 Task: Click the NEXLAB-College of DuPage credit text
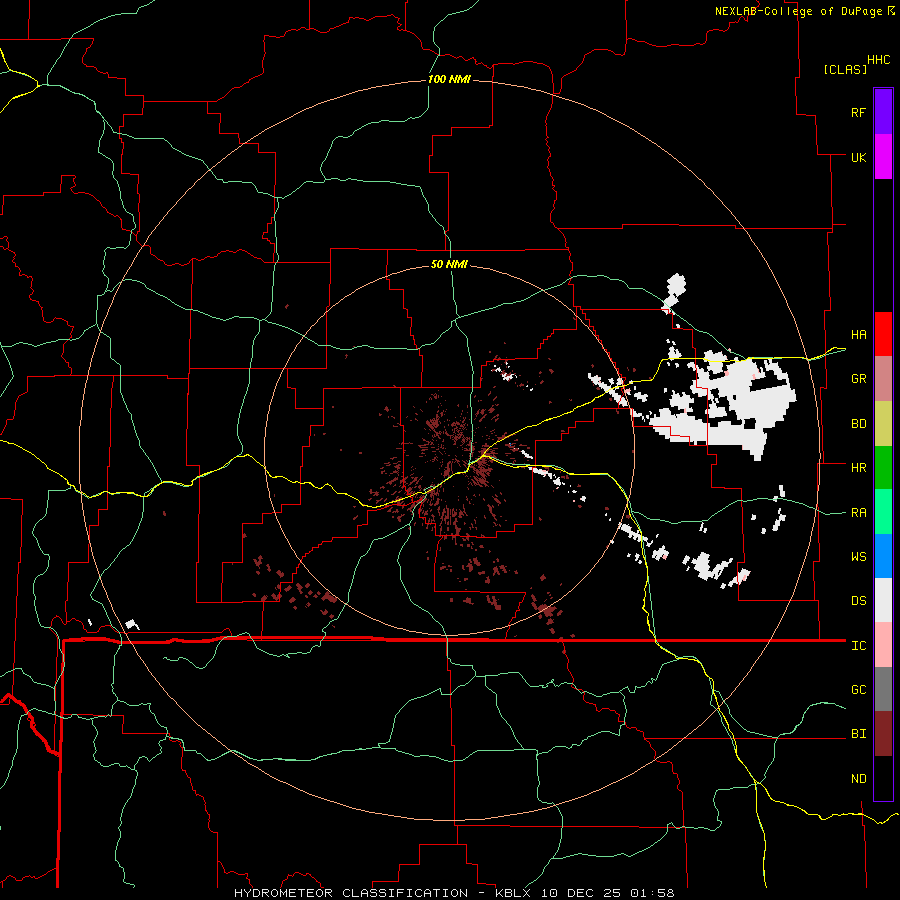(x=798, y=11)
